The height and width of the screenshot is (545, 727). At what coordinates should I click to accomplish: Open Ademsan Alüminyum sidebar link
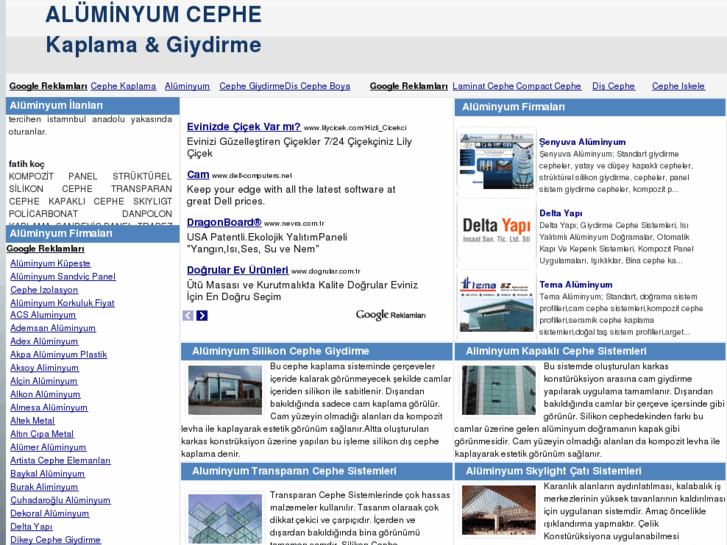(53, 328)
